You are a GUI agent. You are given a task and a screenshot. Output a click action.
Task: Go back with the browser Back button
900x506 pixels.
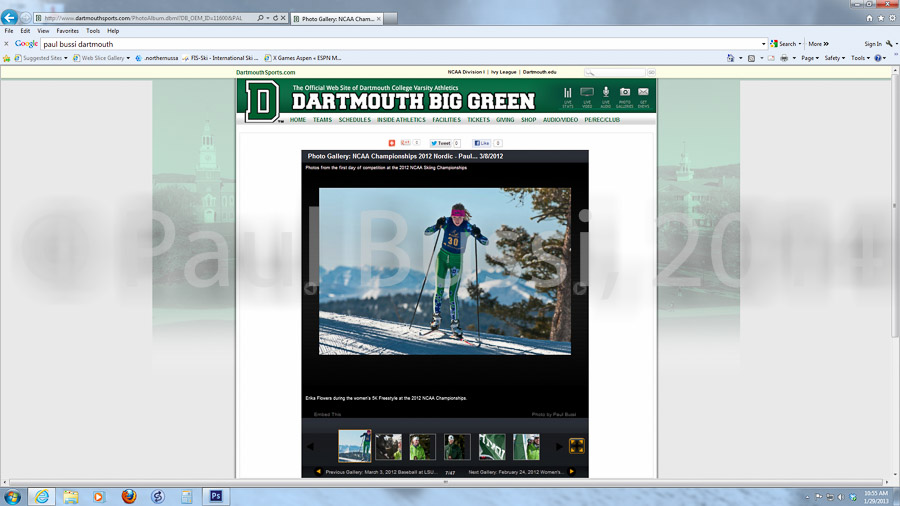9,17
